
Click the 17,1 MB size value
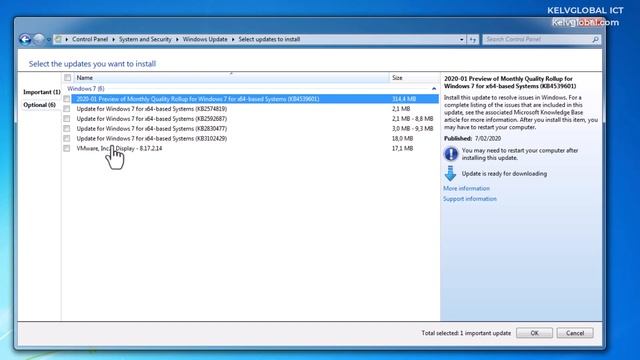click(x=402, y=148)
